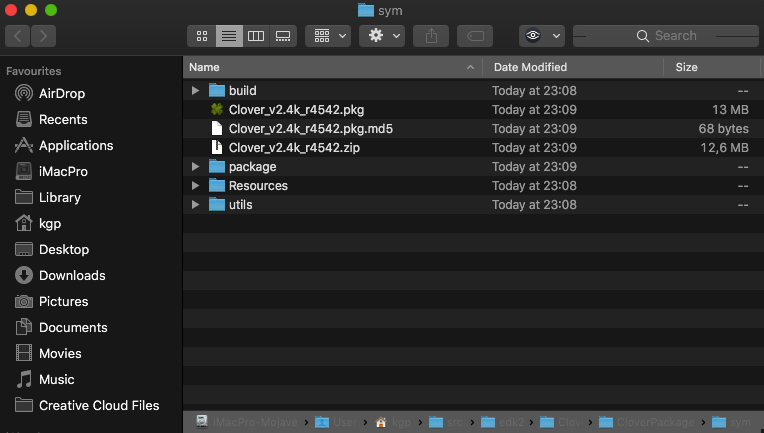The height and width of the screenshot is (433, 764).
Task: Expand the package folder
Action: (195, 167)
